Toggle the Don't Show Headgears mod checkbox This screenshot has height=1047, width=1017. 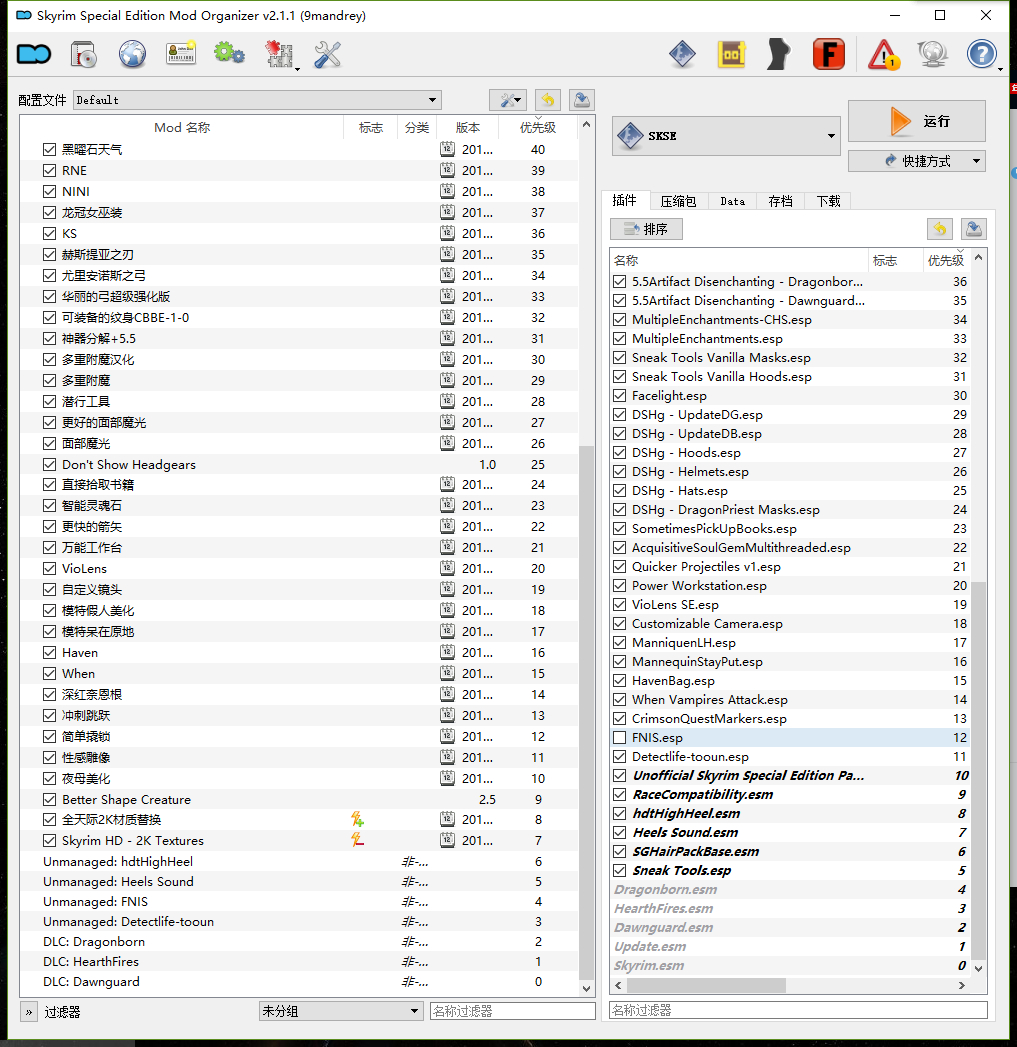tap(49, 464)
